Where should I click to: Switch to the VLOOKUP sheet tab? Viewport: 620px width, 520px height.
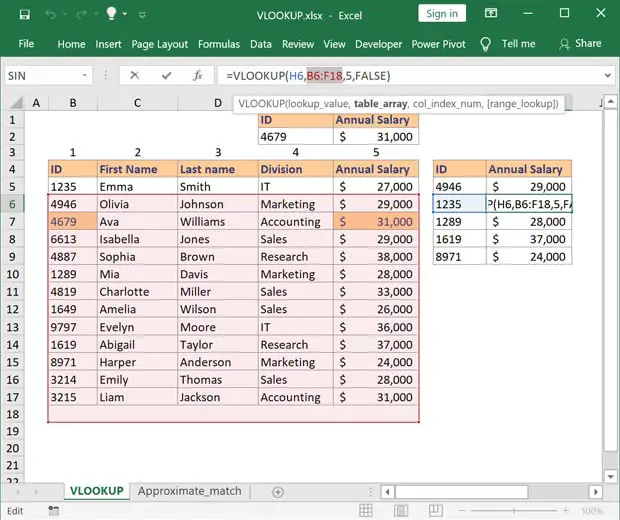pos(97,491)
